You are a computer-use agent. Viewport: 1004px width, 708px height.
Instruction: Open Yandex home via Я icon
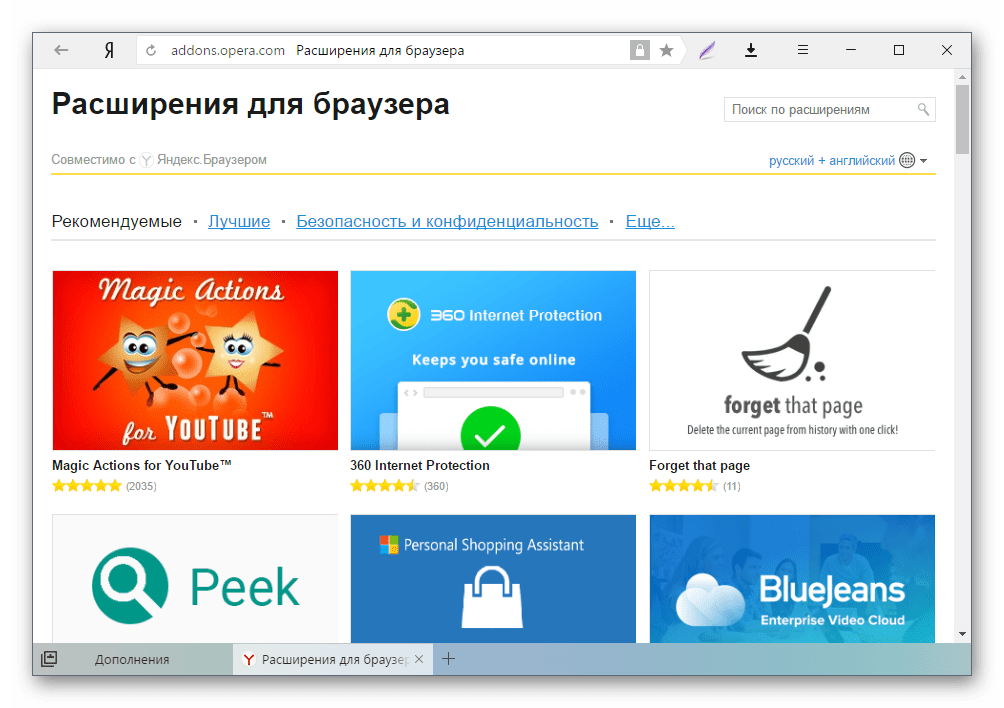click(109, 50)
